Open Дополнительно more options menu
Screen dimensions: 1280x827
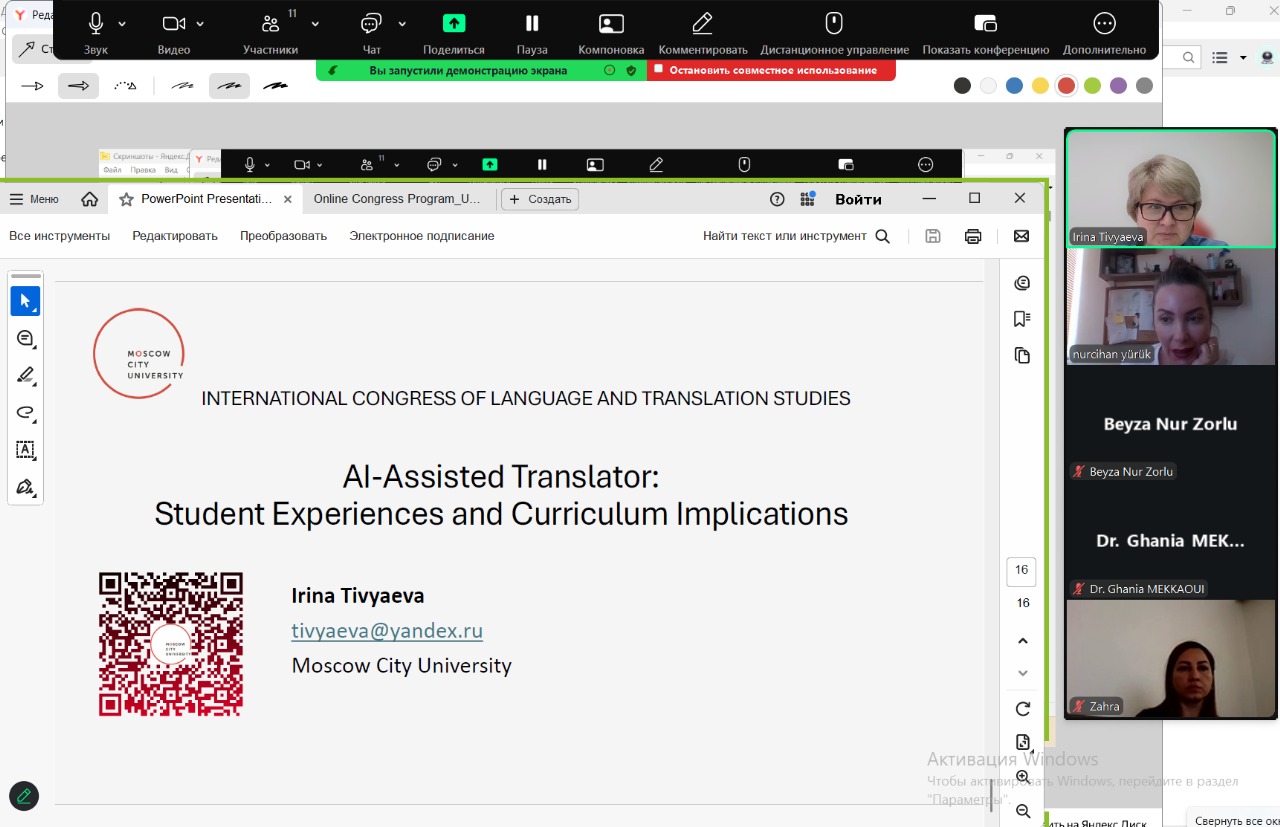pos(1104,23)
